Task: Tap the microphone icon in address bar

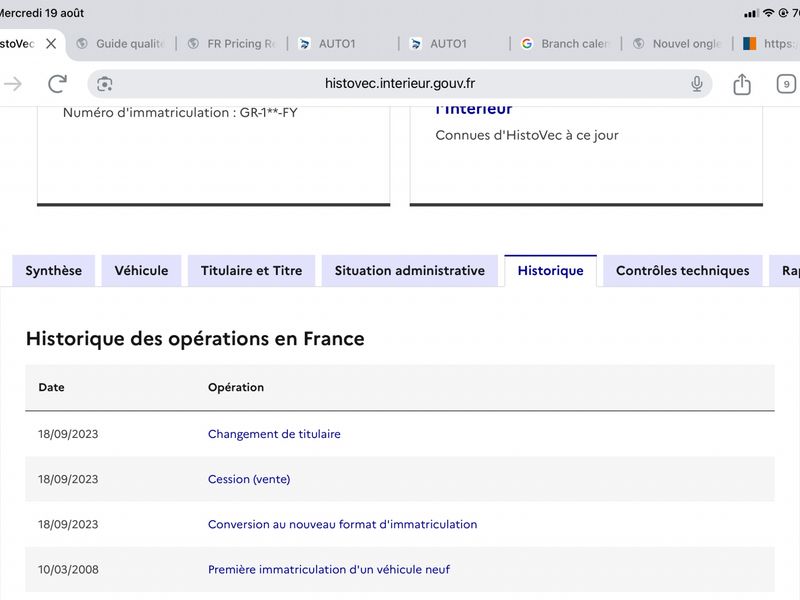Action: coord(696,84)
